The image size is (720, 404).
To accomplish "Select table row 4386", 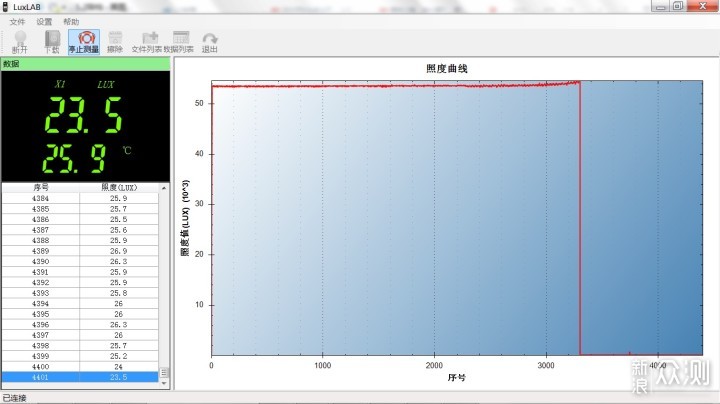I will pos(80,219).
